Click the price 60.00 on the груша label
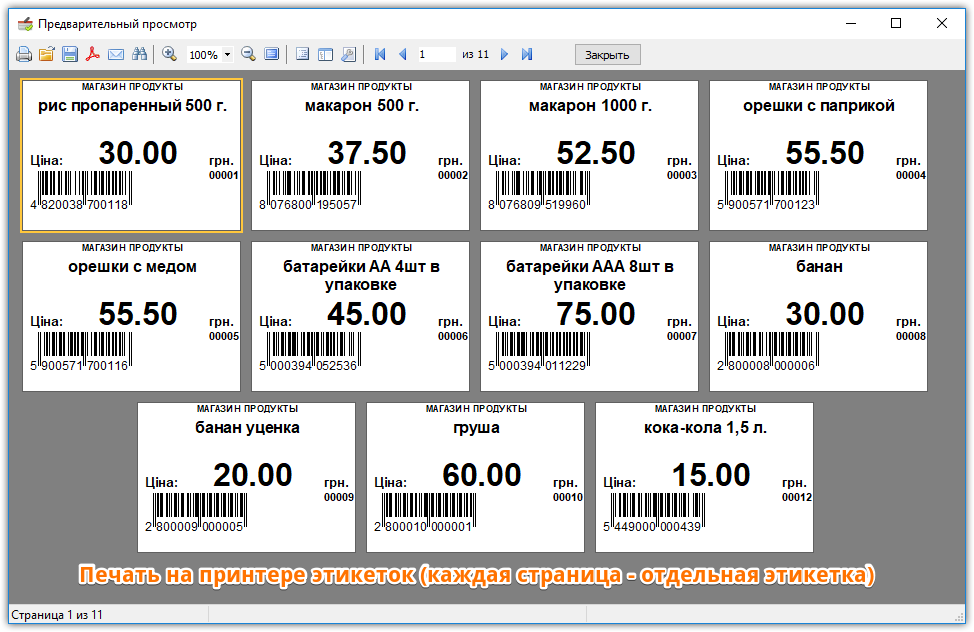The height and width of the screenshot is (632, 974). 481,475
